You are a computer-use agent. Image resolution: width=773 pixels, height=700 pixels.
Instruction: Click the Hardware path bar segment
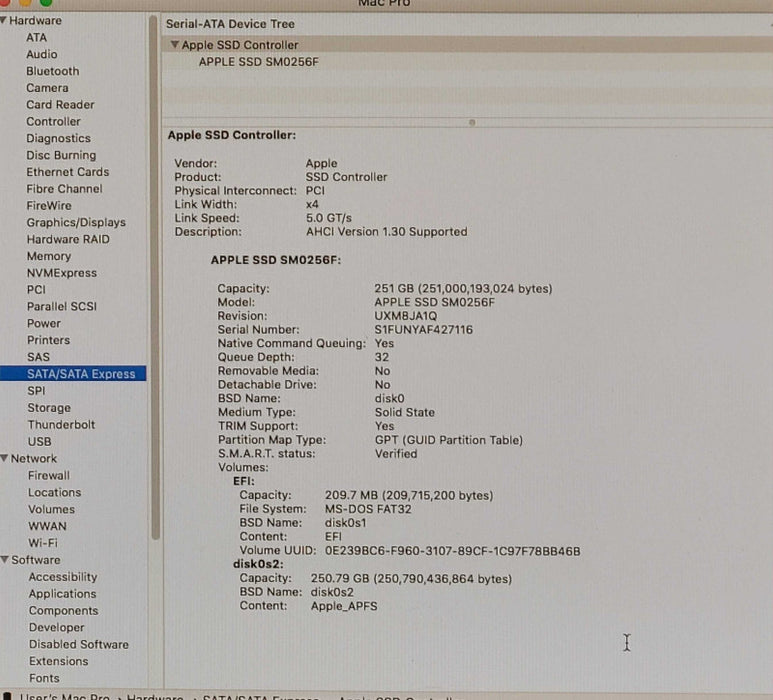pos(155,697)
